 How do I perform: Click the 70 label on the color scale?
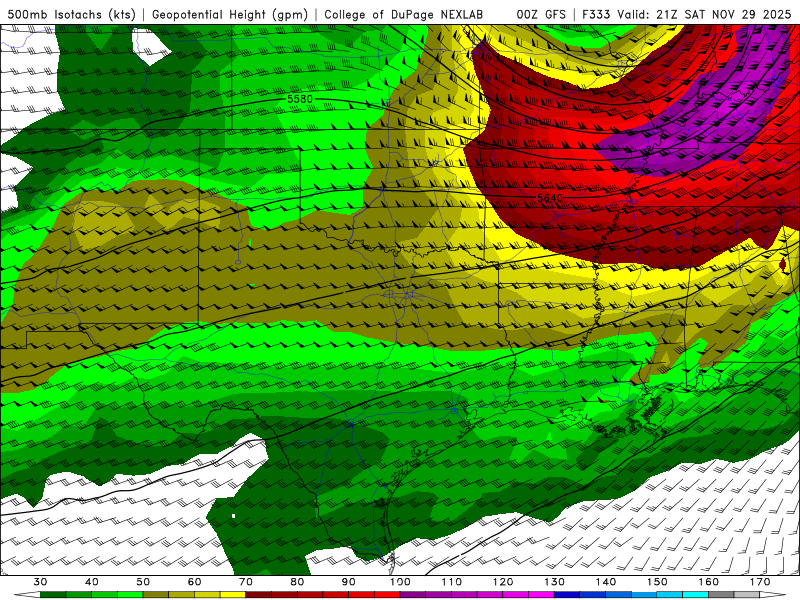point(246,582)
